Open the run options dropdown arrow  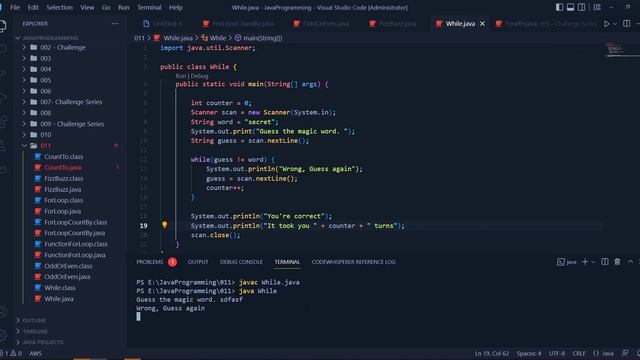click(615, 24)
